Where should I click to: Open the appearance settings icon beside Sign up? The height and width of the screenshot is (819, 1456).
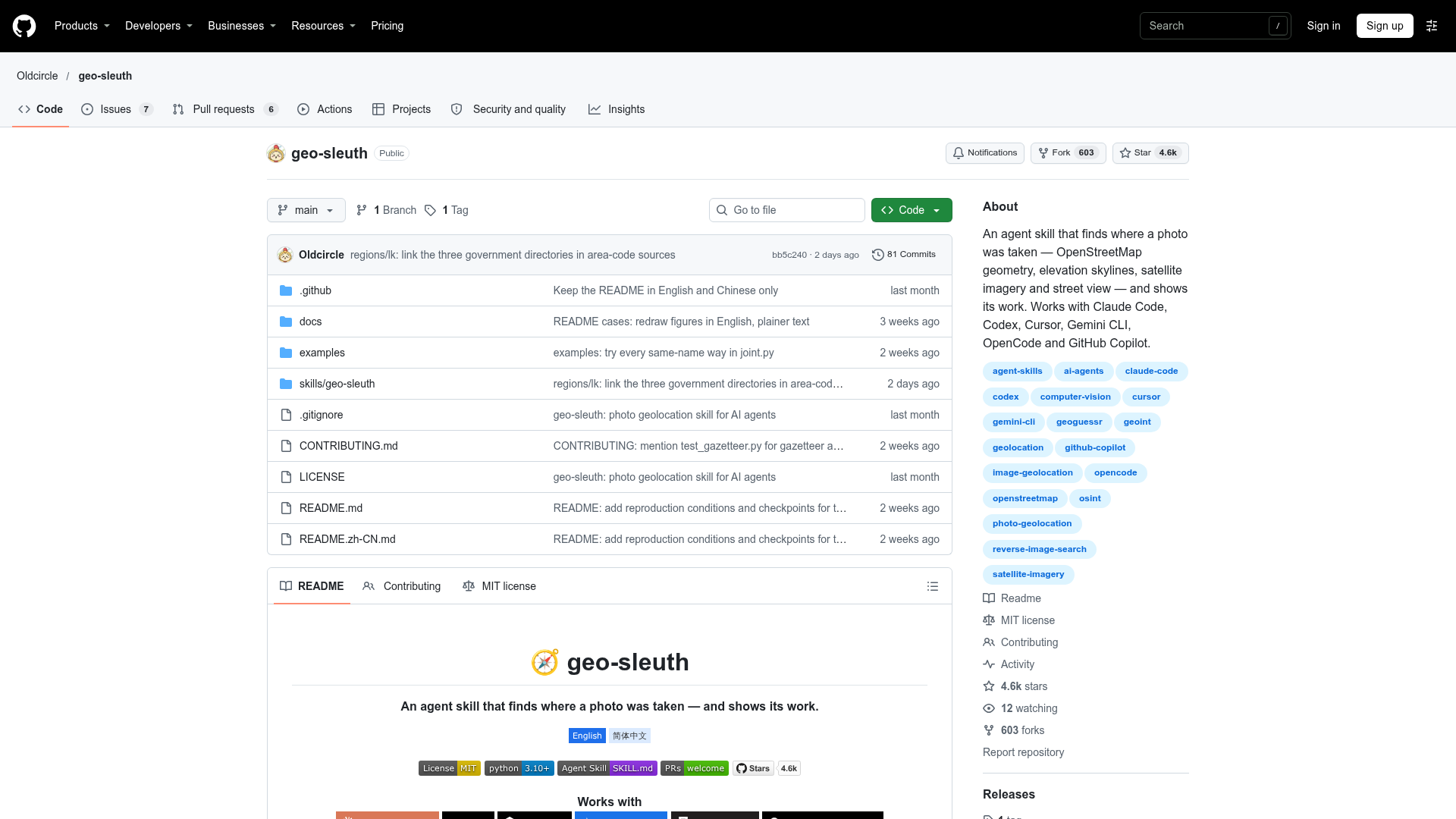pyautogui.click(x=1432, y=26)
